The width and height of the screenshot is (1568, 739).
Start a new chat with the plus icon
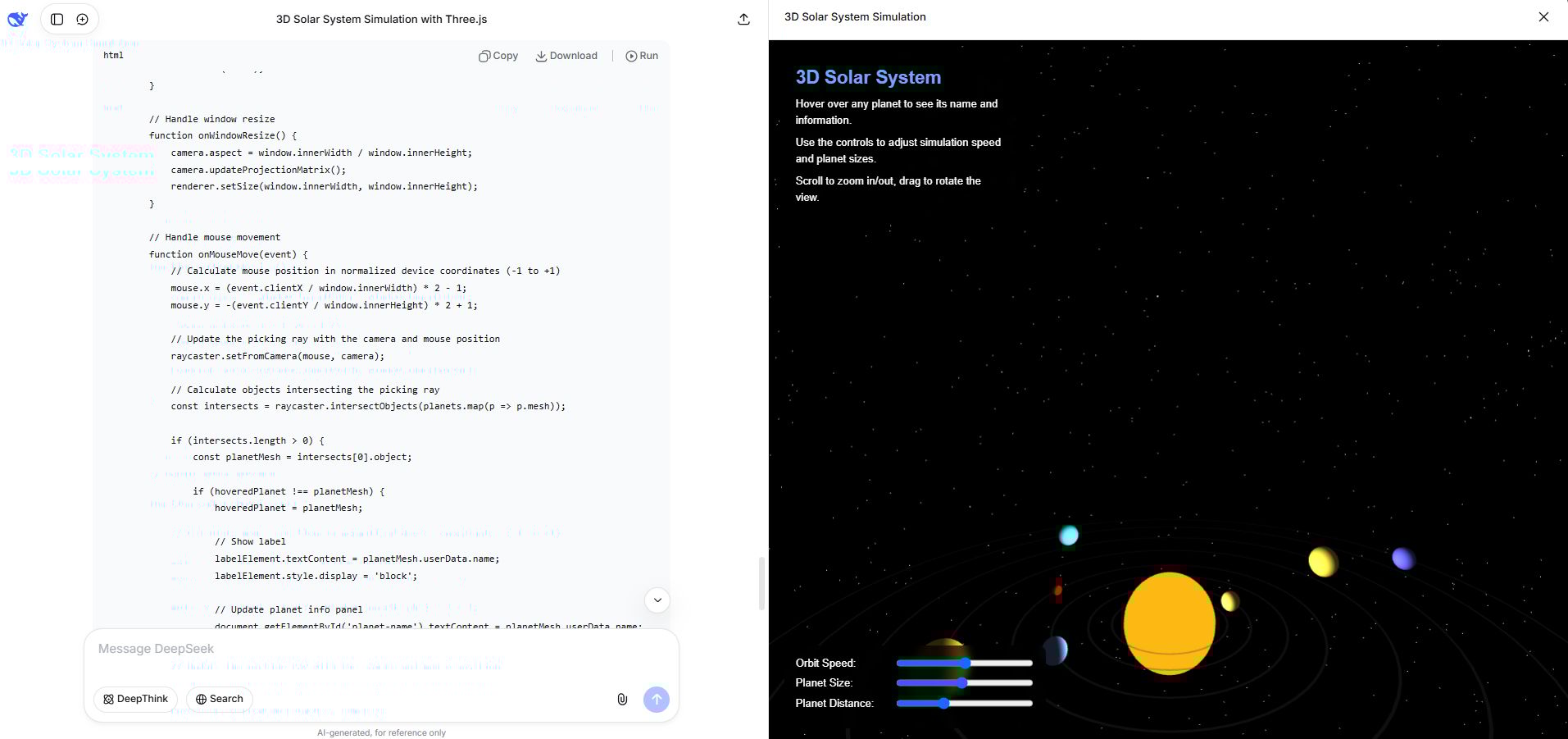click(82, 18)
